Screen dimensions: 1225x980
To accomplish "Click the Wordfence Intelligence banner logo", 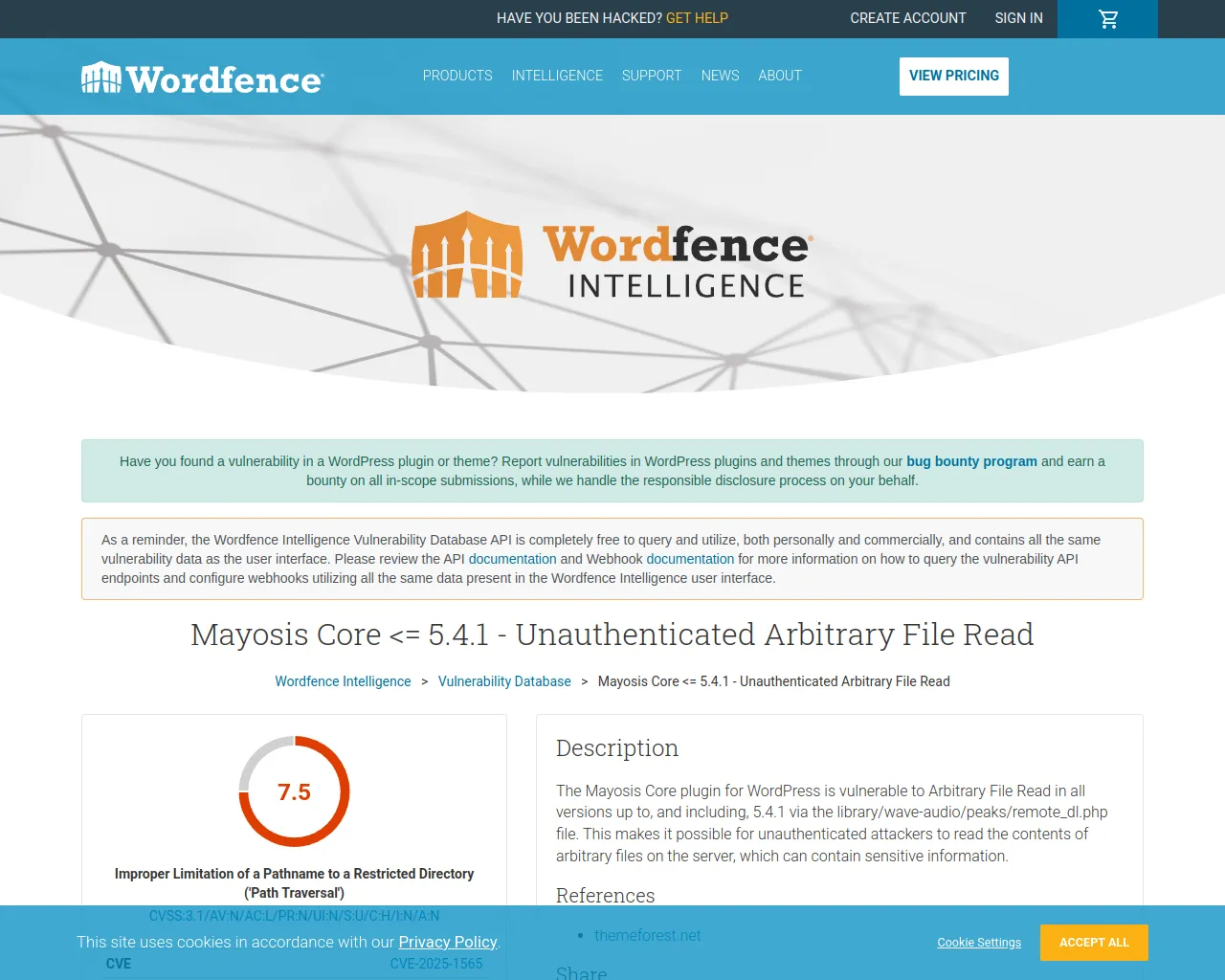I will [x=612, y=255].
